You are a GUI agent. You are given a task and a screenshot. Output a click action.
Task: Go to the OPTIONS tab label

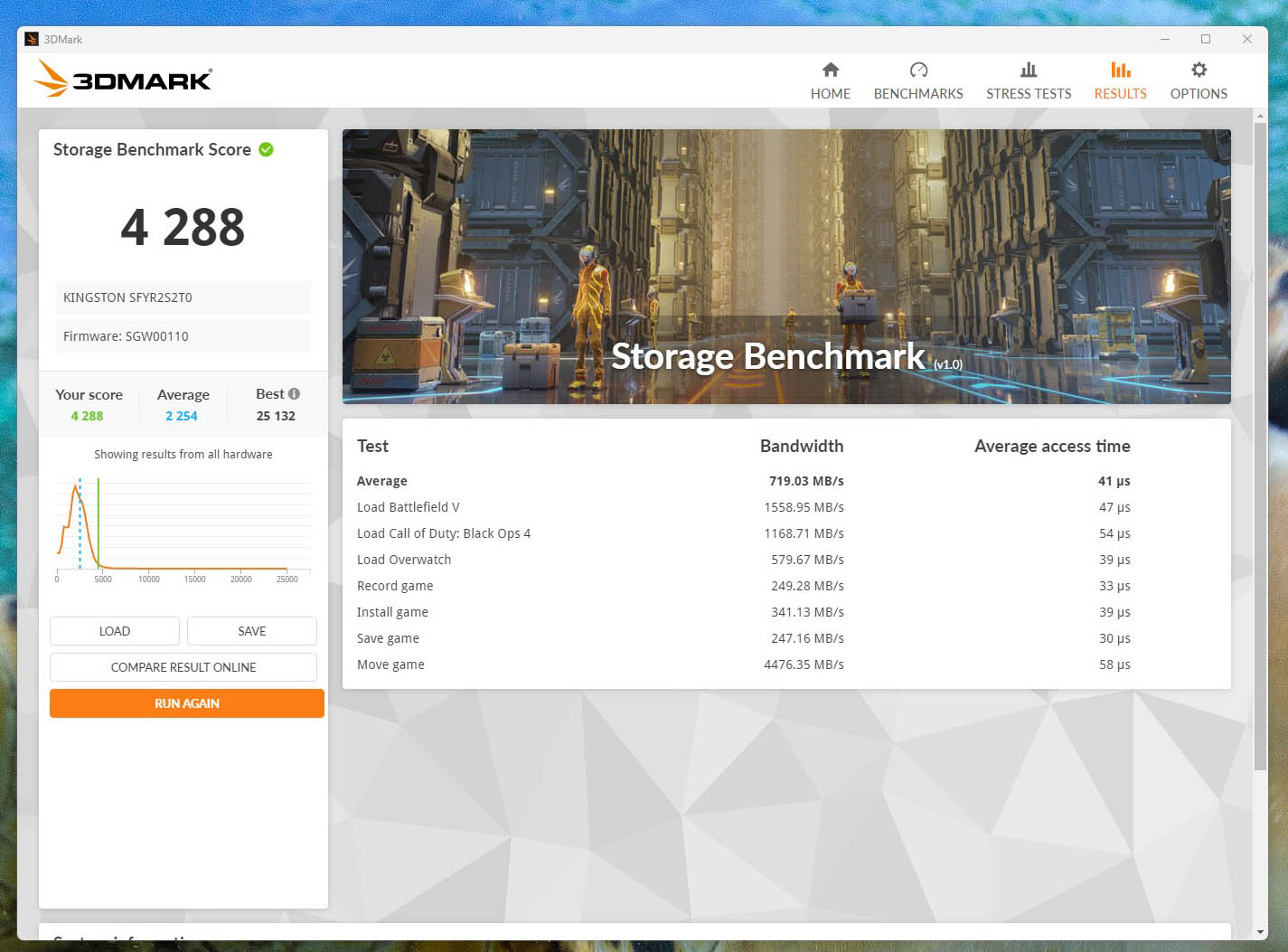click(x=1199, y=93)
